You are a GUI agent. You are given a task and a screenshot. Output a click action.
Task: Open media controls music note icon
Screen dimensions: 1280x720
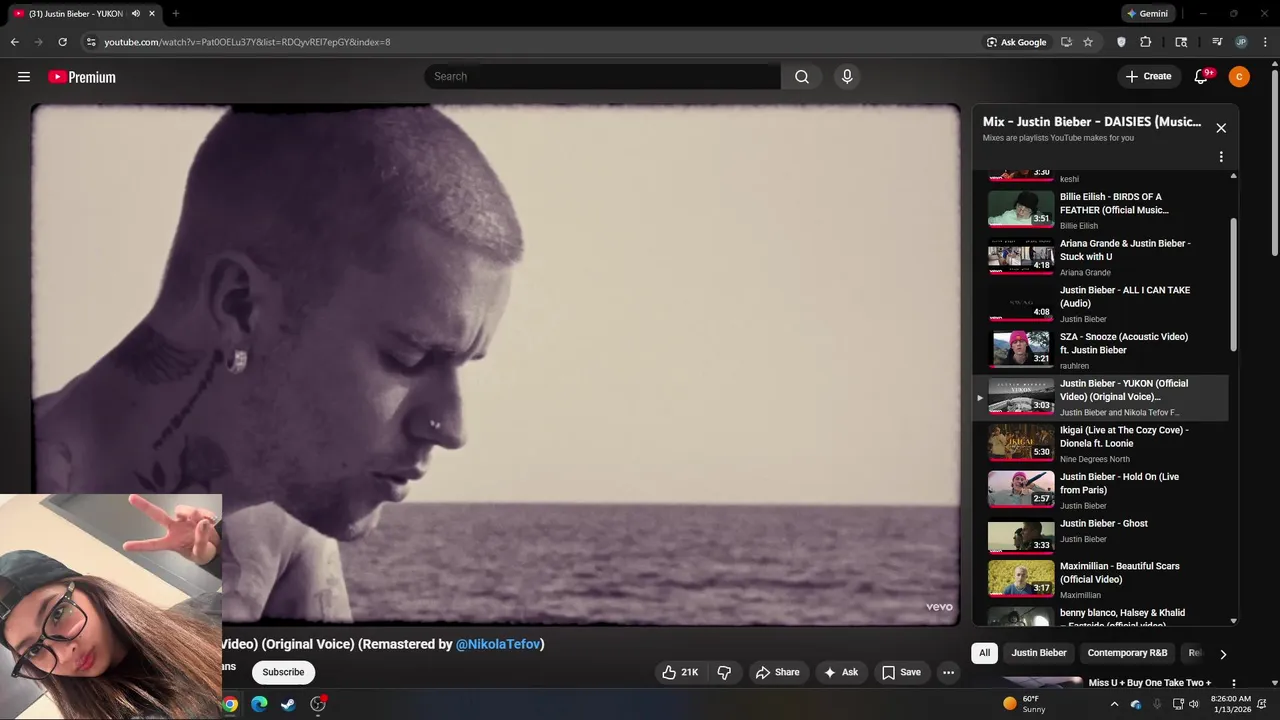tap(1217, 42)
